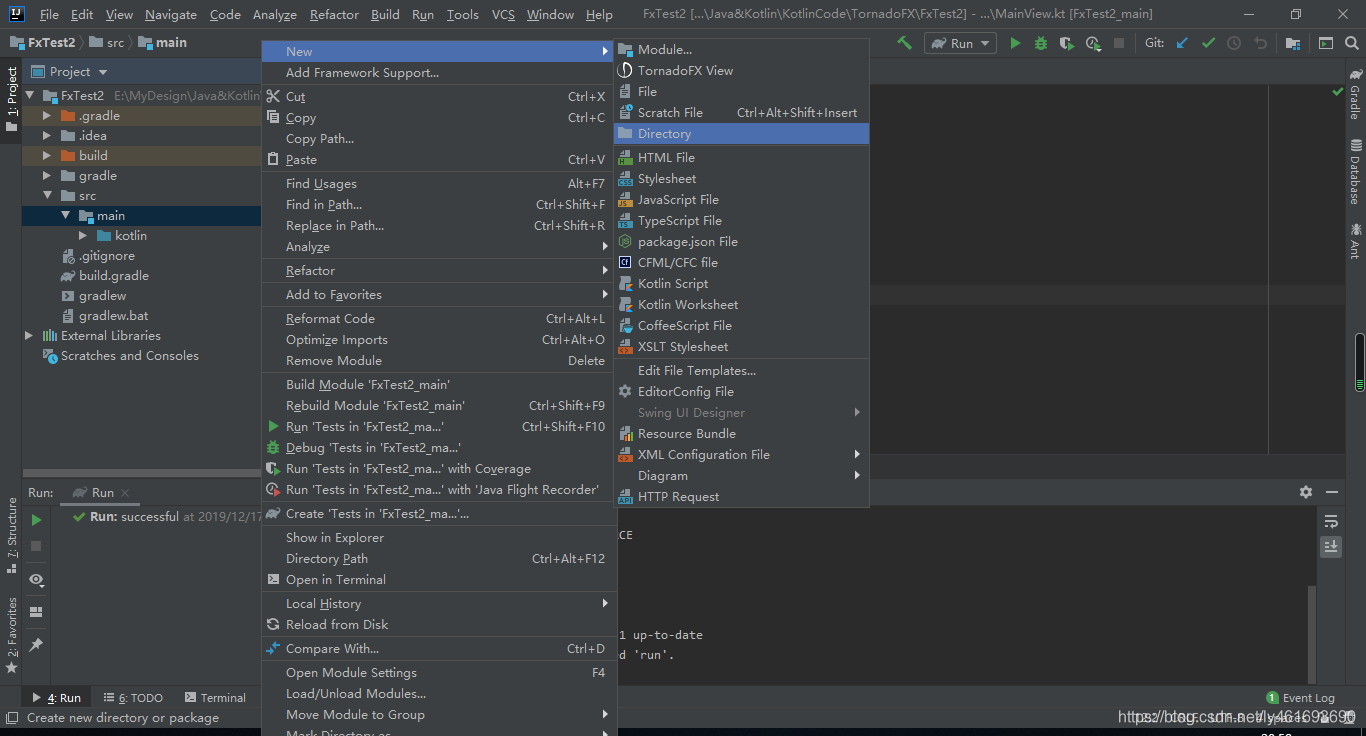
Task: Click the green Run arrow in toolbar
Action: tap(1015, 43)
